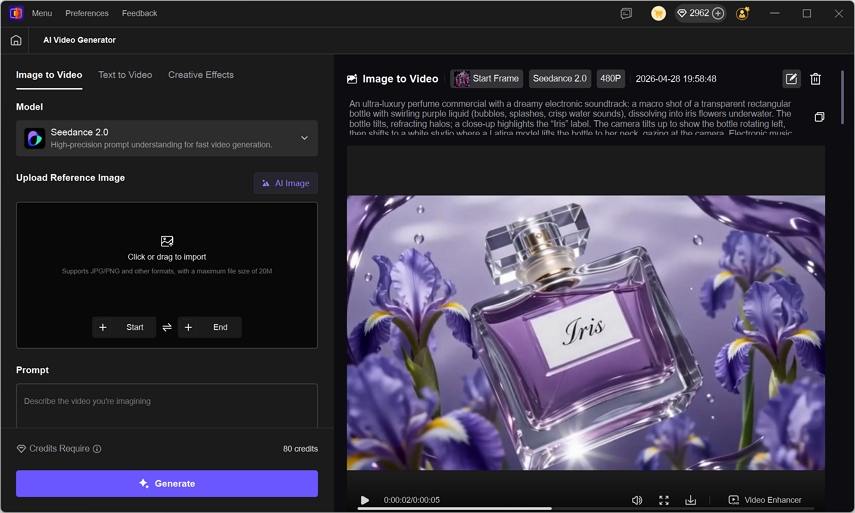This screenshot has height=513, width=855.
Task: Open Feedback
Action: pyautogui.click(x=140, y=13)
